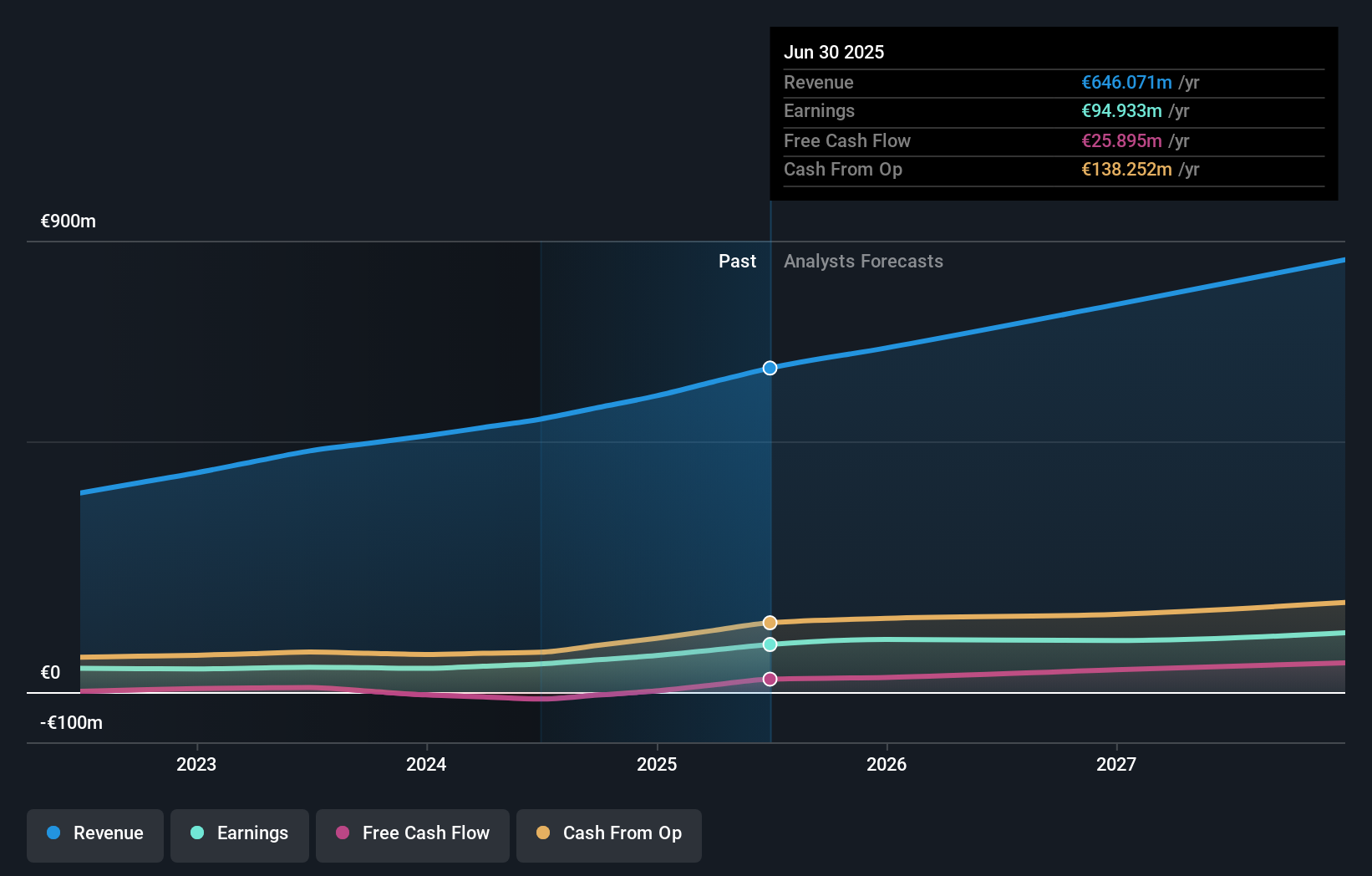
Task: Select the Free Cash Flow marker on the chart
Action: 770,679
